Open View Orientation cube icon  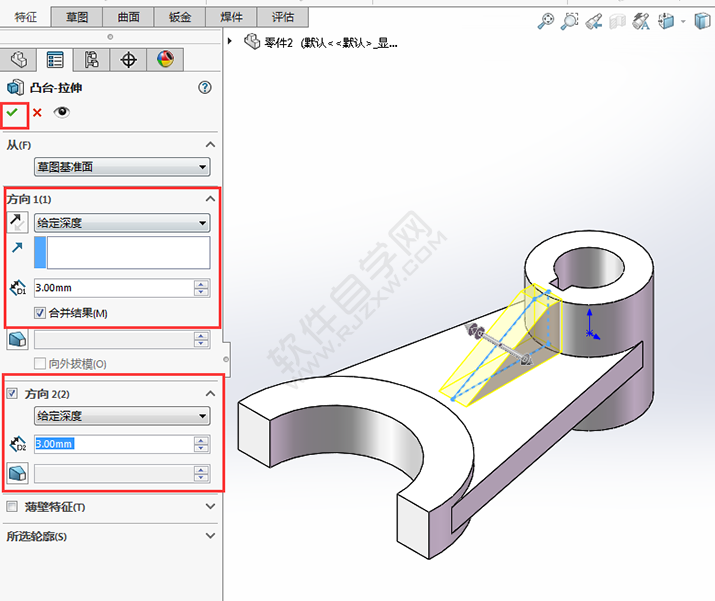(666, 21)
